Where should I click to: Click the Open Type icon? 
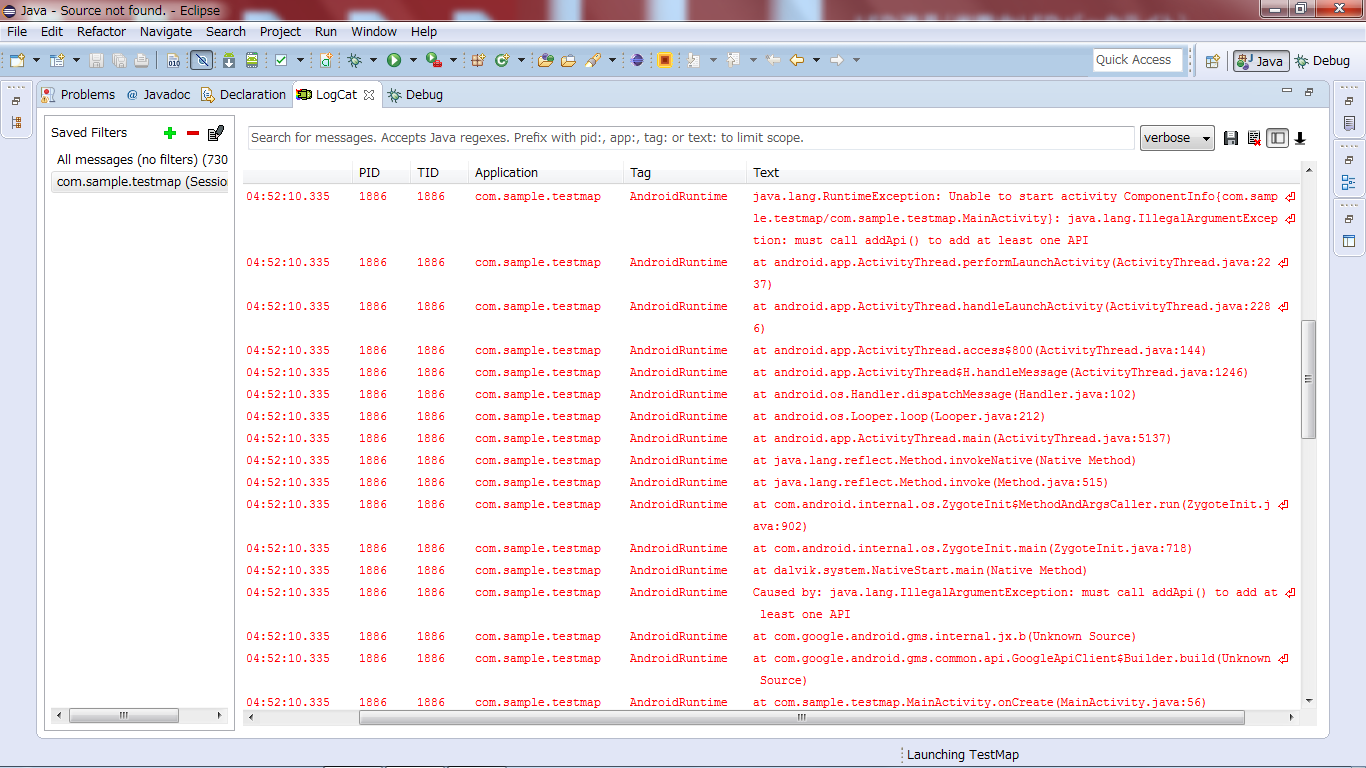click(x=545, y=60)
